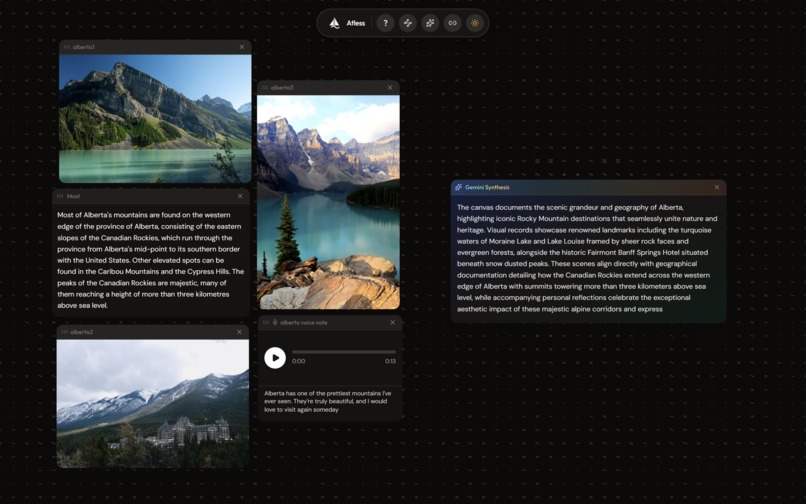The image size is (806, 504).
Task: Click the alberta2 card title
Action: pos(81,332)
